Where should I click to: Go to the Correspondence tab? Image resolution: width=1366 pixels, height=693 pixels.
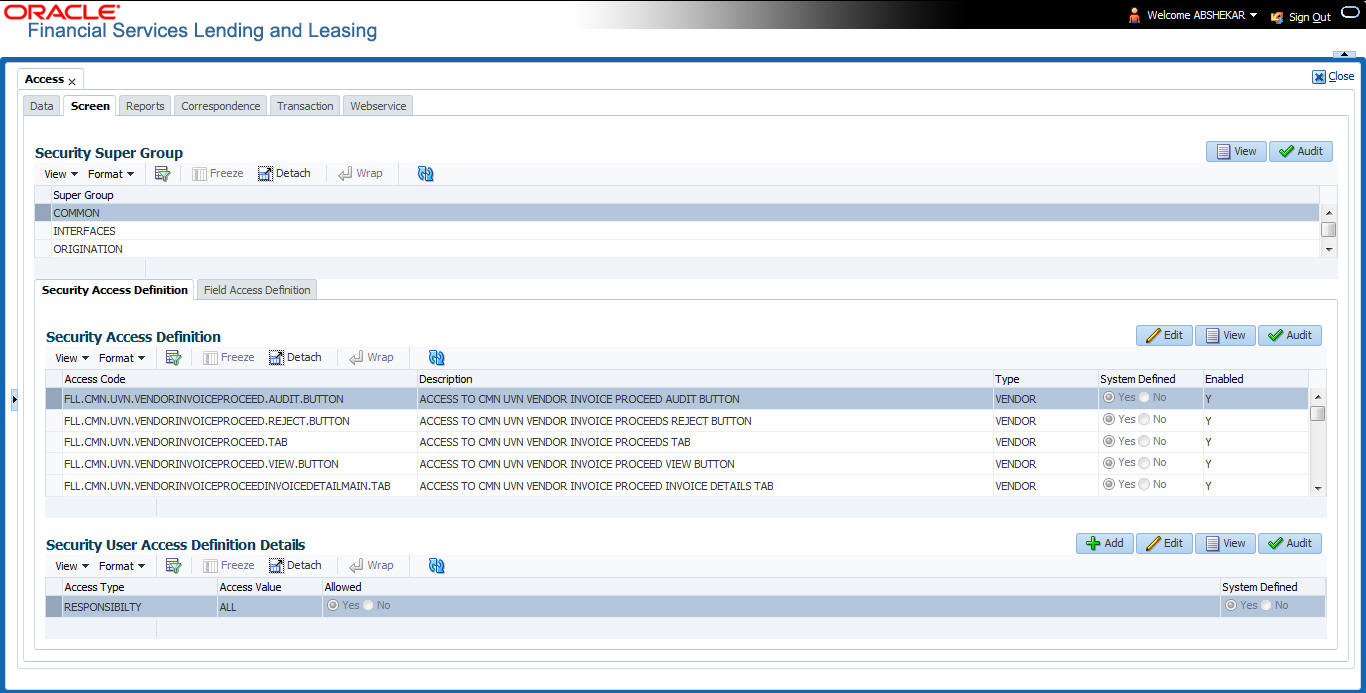tap(221, 106)
